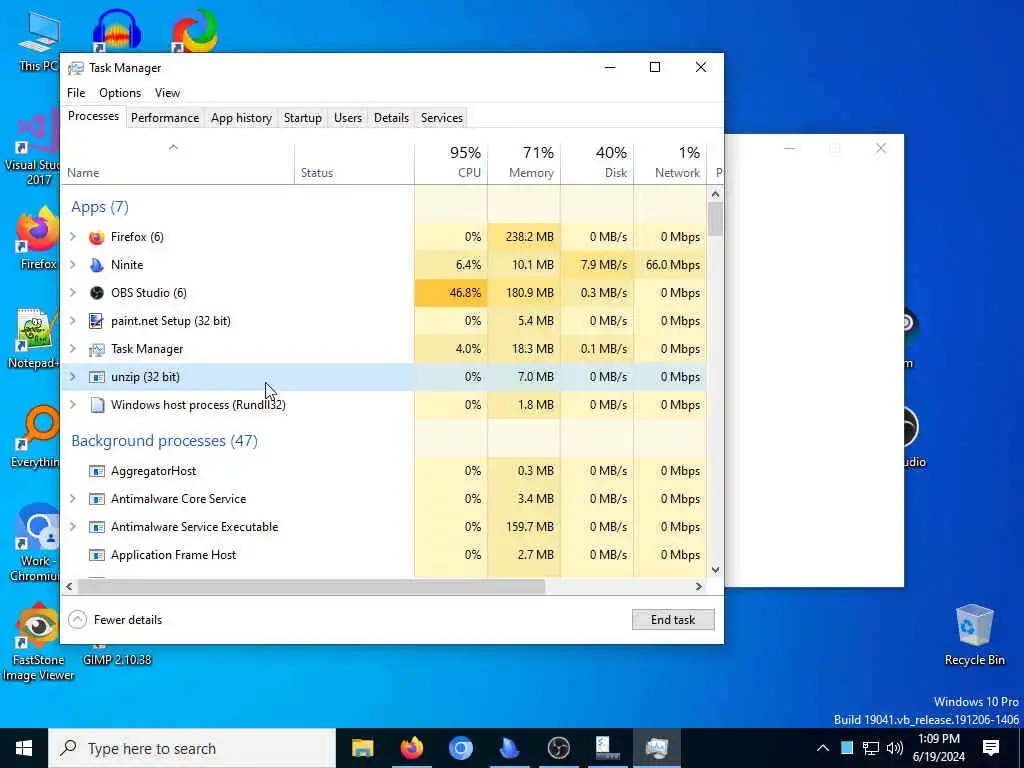Click the vertical scrollbar up arrow
The height and width of the screenshot is (768, 1024).
coord(715,194)
